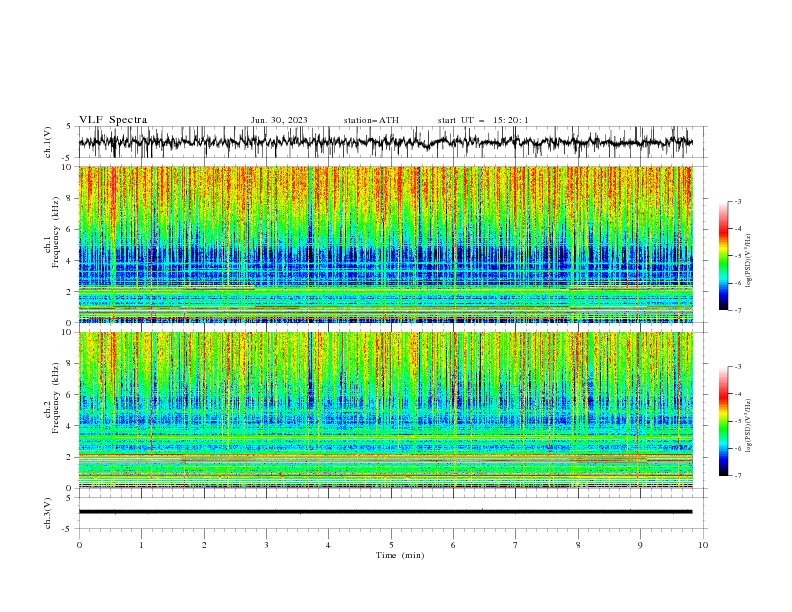This screenshot has width=792, height=612.
Task: Click the "Time (min)" axis label
Action: coord(400,555)
